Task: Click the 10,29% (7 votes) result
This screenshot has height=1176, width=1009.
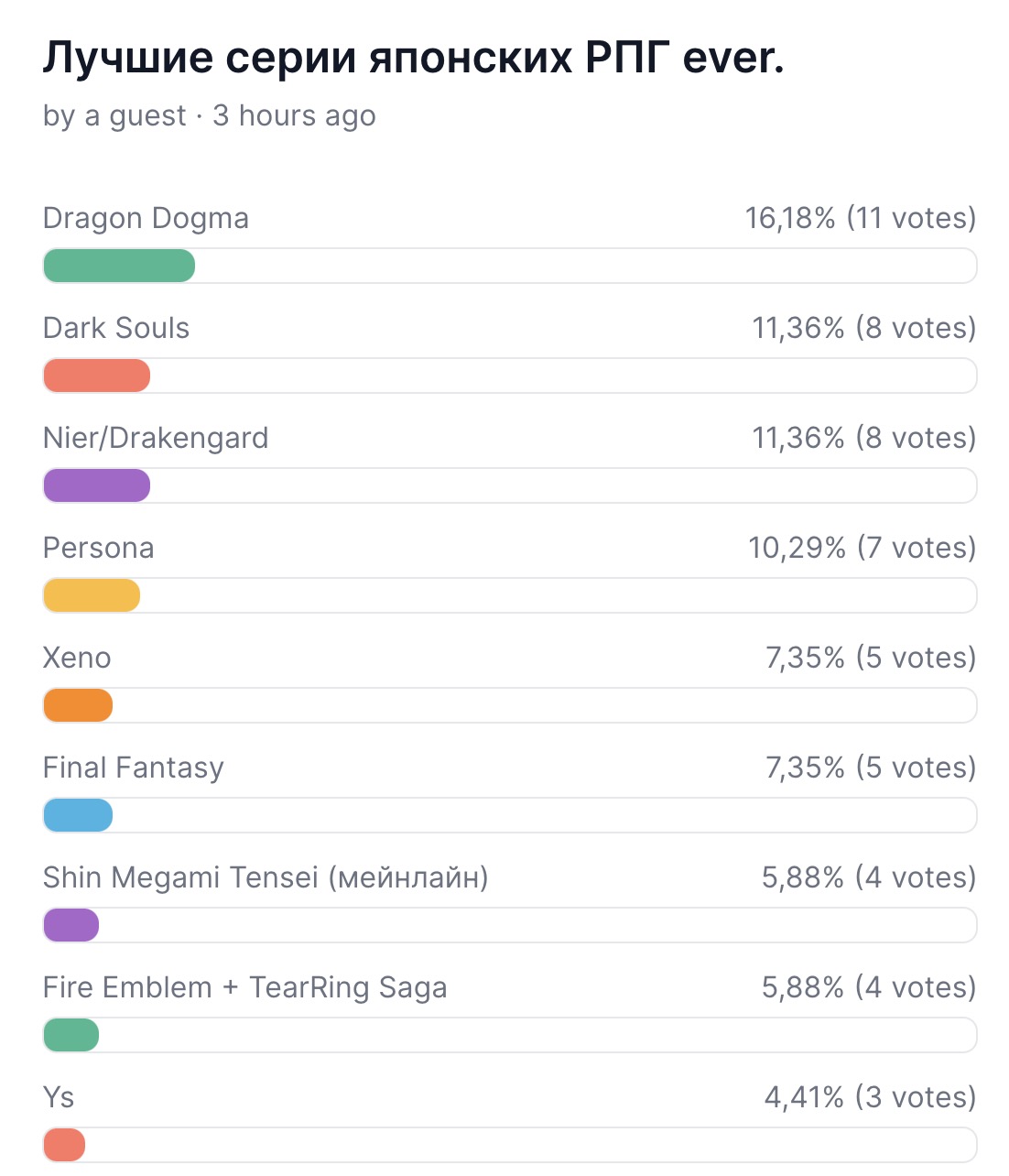Action: click(863, 548)
